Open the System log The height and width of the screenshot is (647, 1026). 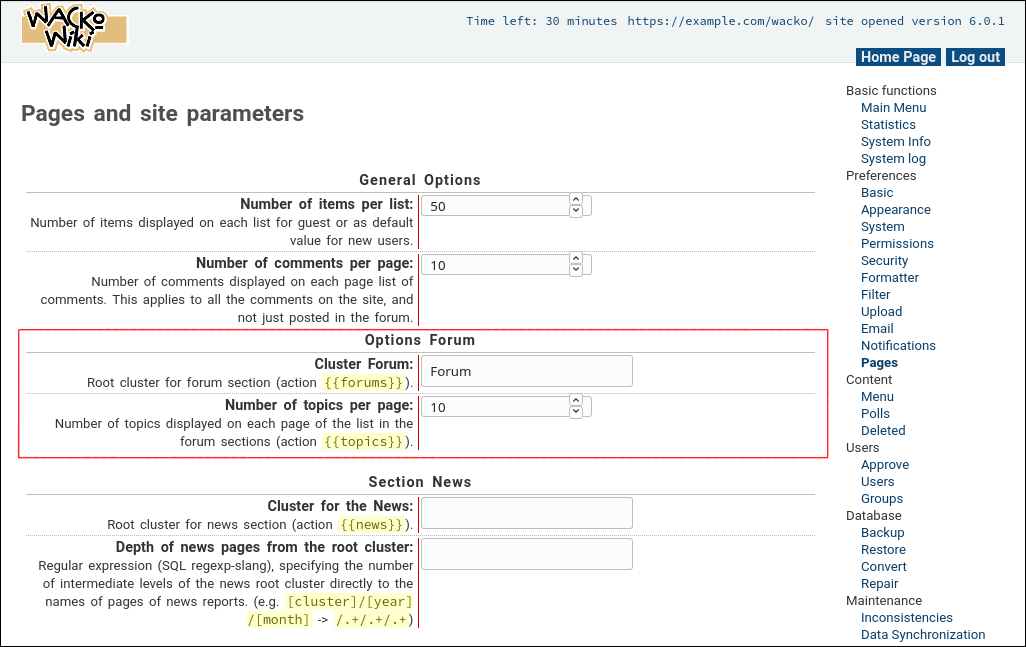coord(893,158)
